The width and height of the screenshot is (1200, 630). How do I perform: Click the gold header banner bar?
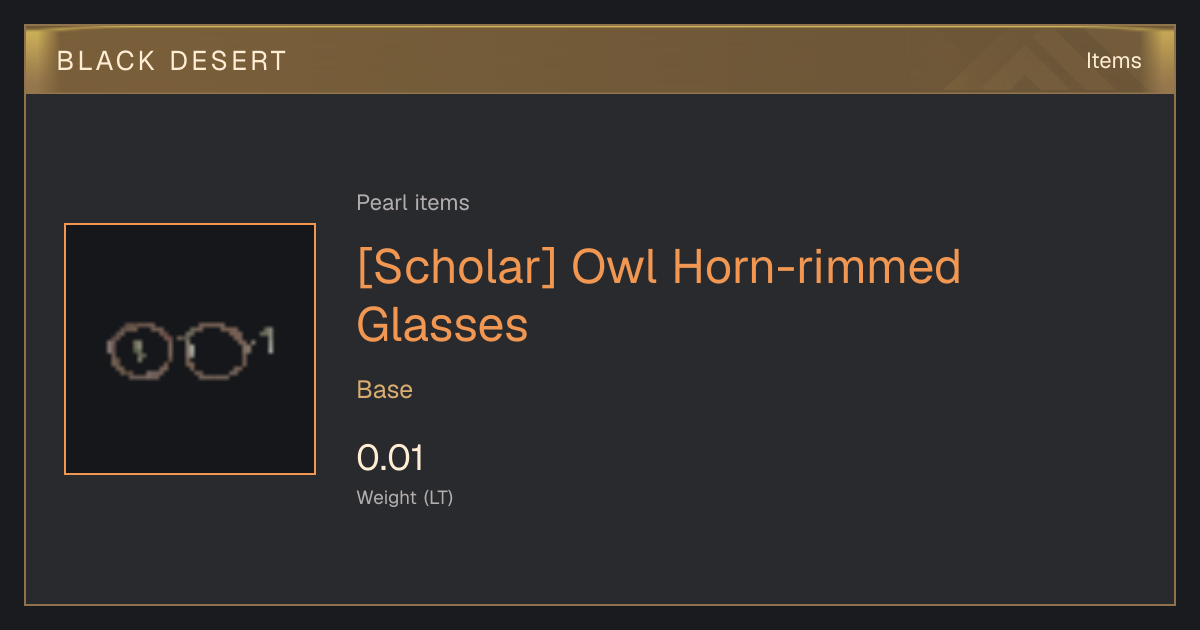600,60
